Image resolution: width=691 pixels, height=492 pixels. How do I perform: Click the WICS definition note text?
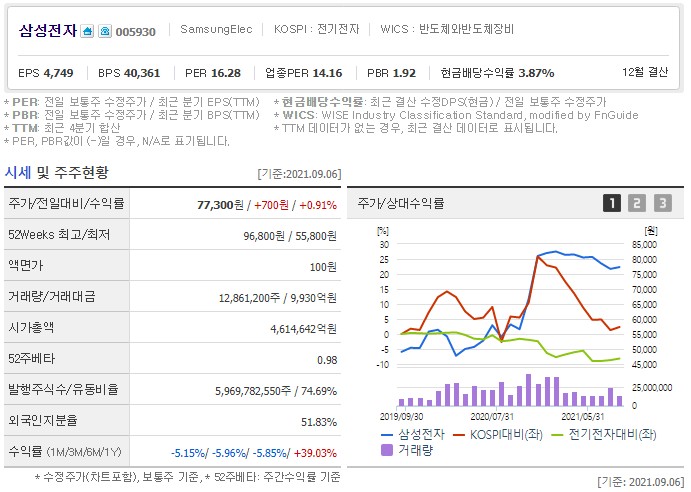(x=456, y=116)
